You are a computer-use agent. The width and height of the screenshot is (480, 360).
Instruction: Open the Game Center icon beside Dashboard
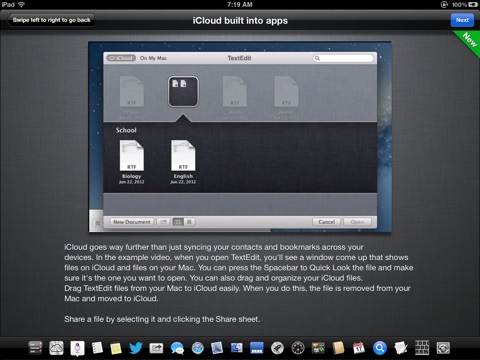click(x=318, y=348)
